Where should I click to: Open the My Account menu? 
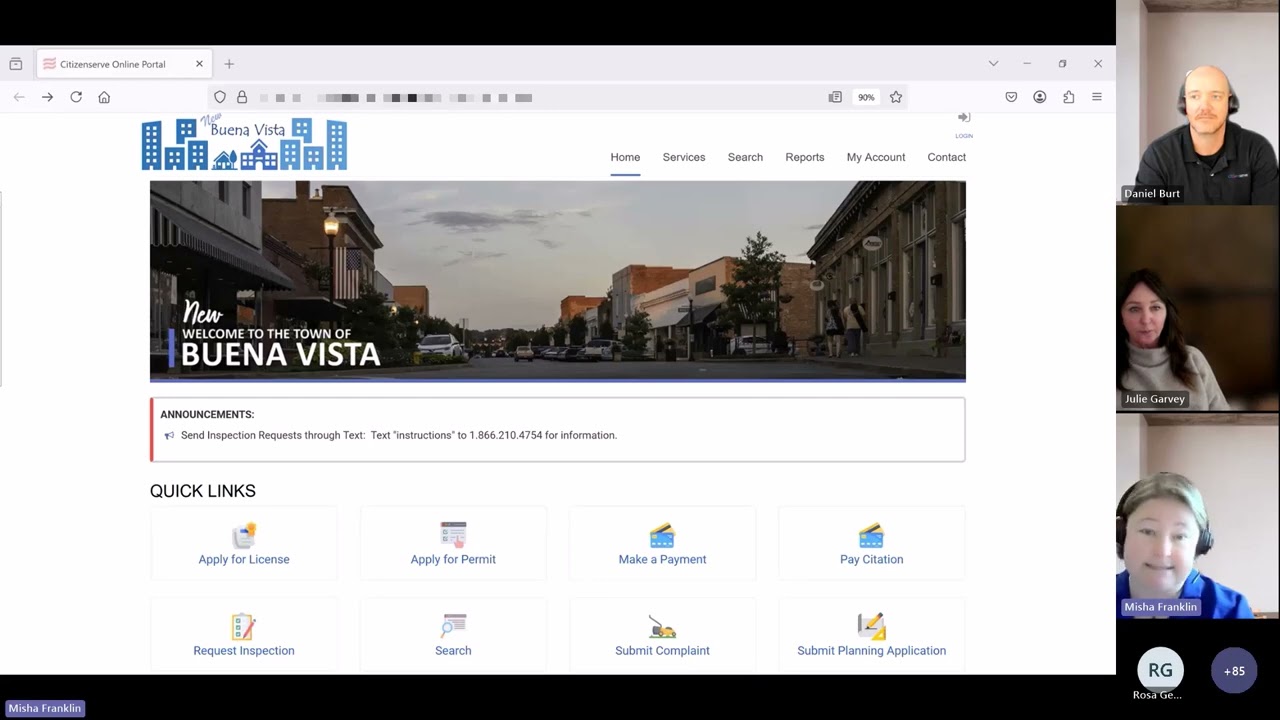pos(876,157)
